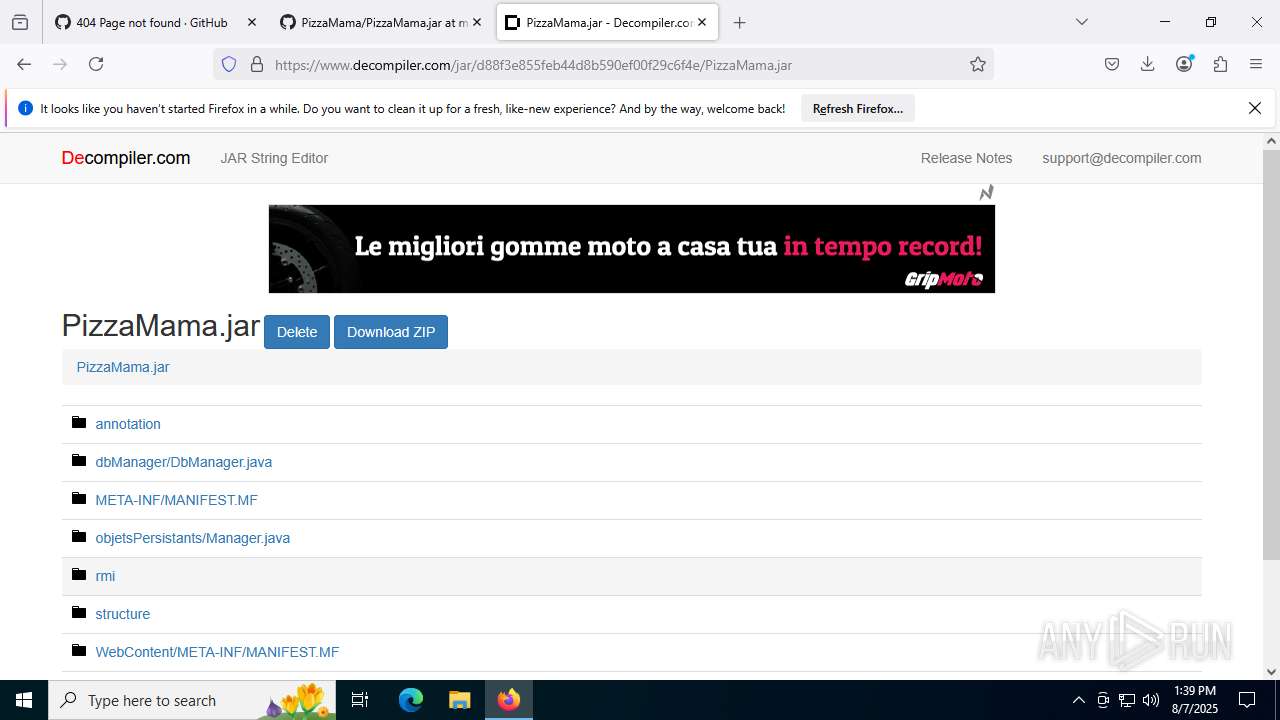Open Windows Start menu
Screen dimensions: 1280x720
coord(24,700)
